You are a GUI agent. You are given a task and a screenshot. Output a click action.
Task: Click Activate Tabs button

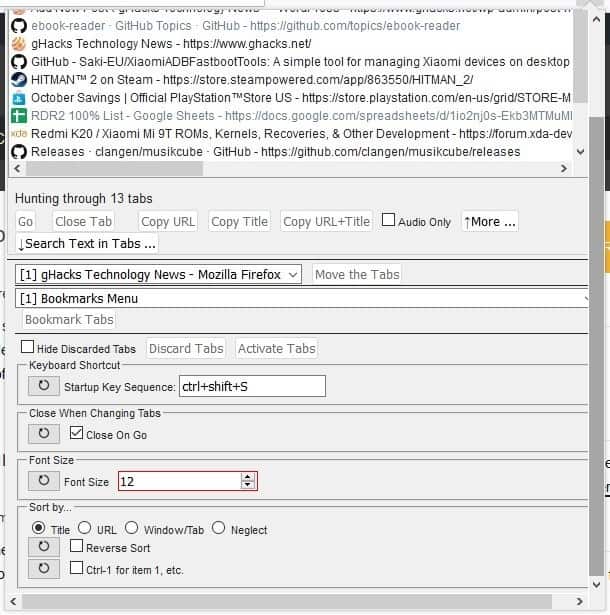tap(277, 348)
